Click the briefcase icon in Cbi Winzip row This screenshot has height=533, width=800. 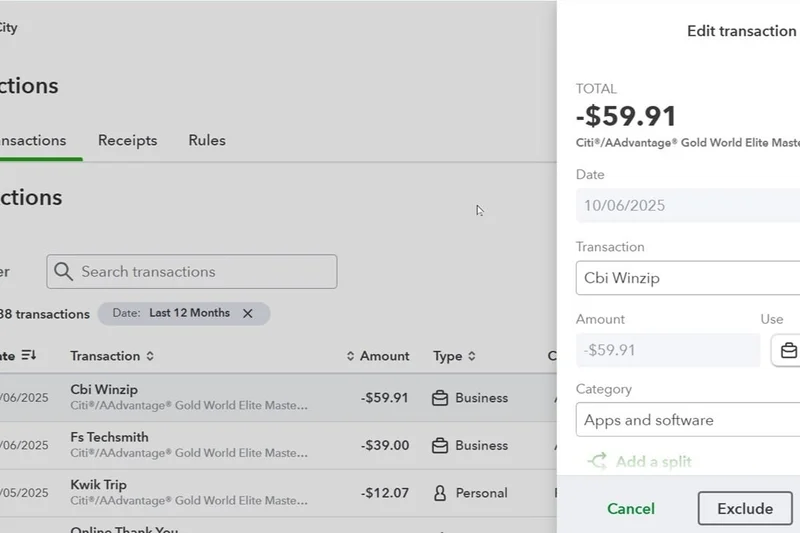(x=440, y=398)
